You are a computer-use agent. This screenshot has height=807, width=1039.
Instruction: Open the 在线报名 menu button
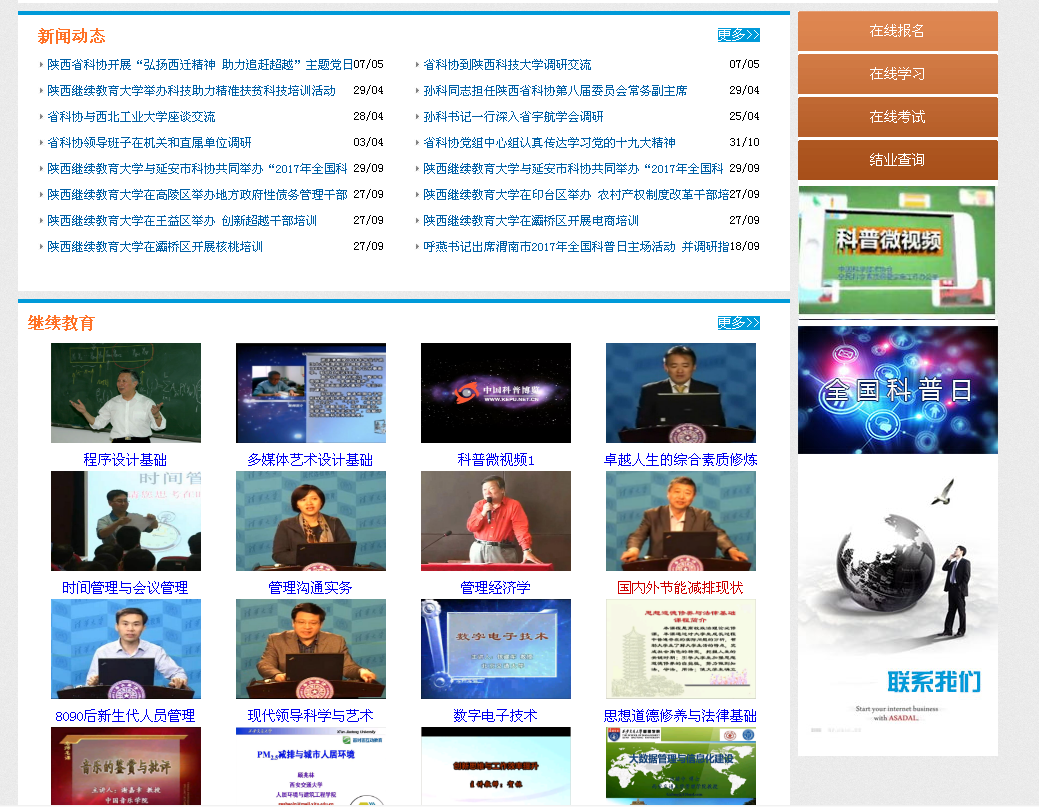[x=897, y=31]
